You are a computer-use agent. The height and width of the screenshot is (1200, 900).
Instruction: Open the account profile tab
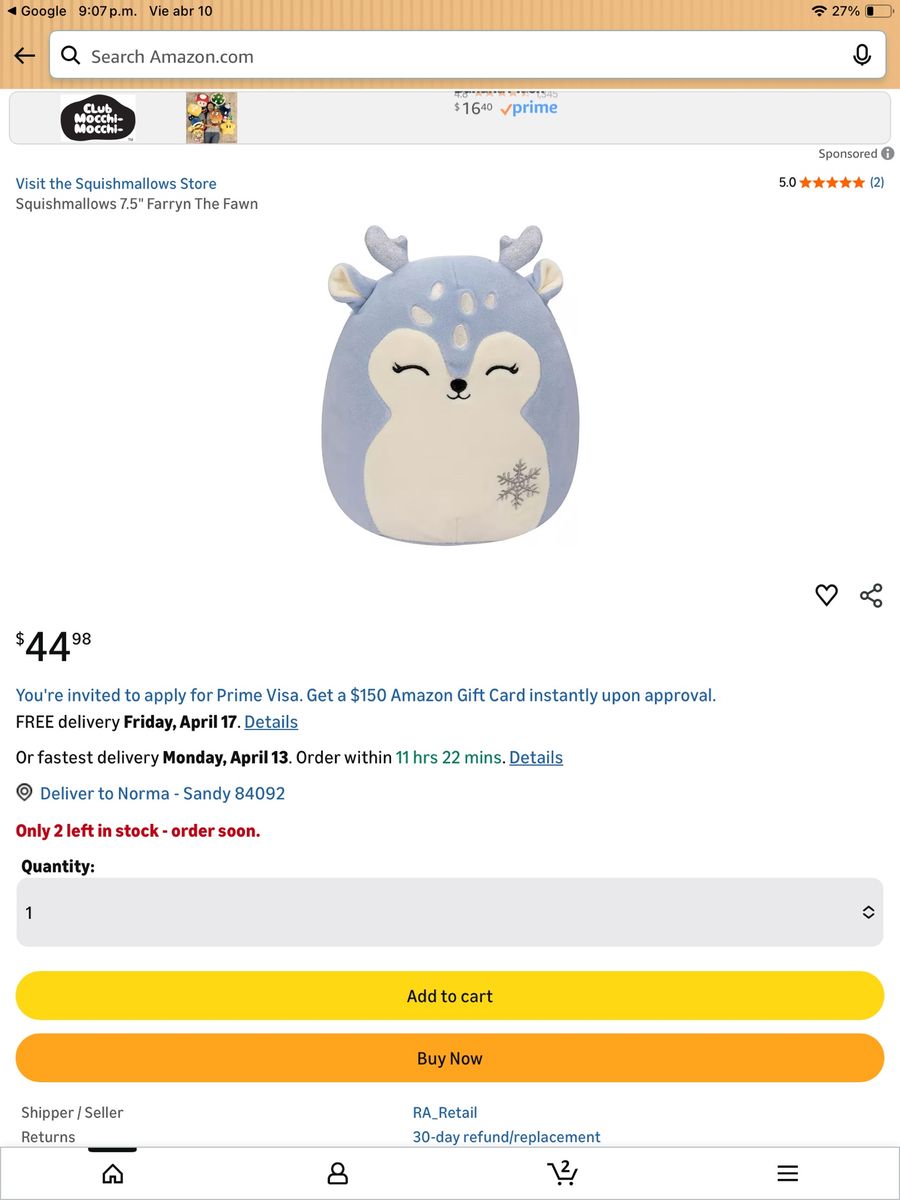[x=338, y=1173]
